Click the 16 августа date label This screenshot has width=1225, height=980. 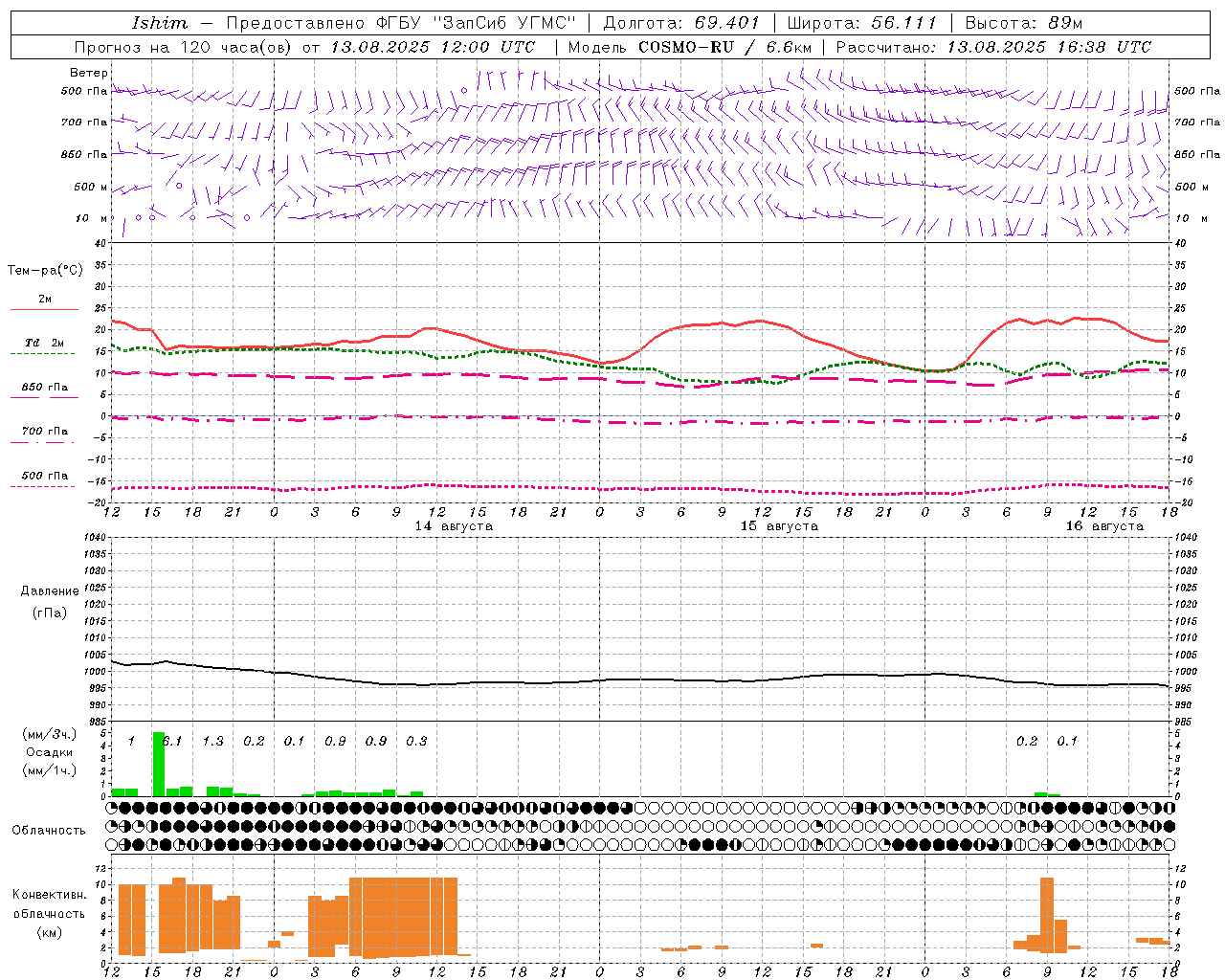1104,526
